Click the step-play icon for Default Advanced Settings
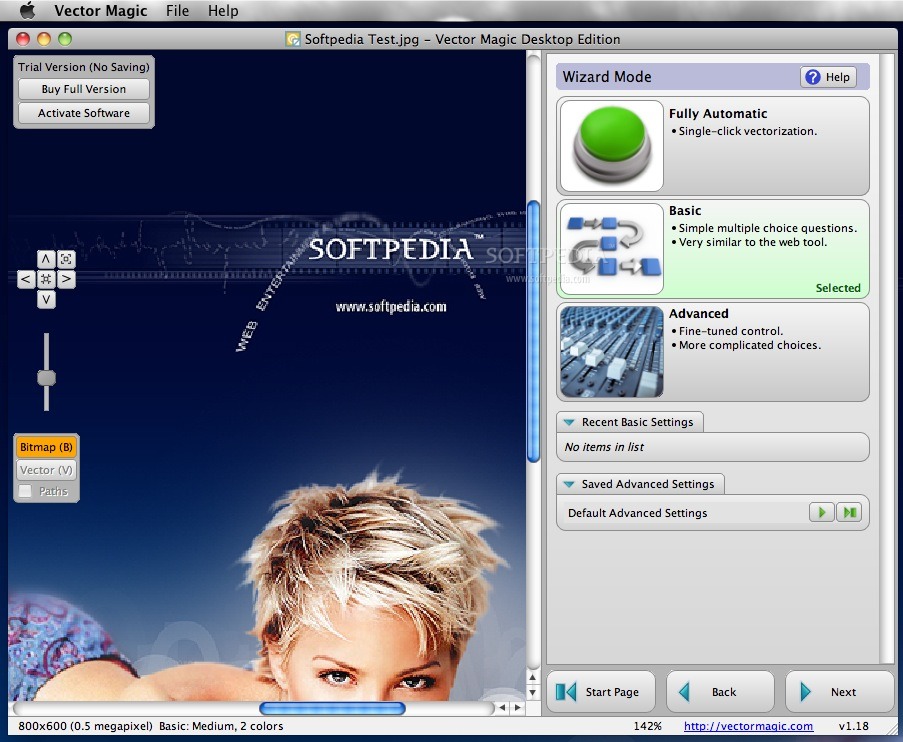The width and height of the screenshot is (903, 742). 848,513
